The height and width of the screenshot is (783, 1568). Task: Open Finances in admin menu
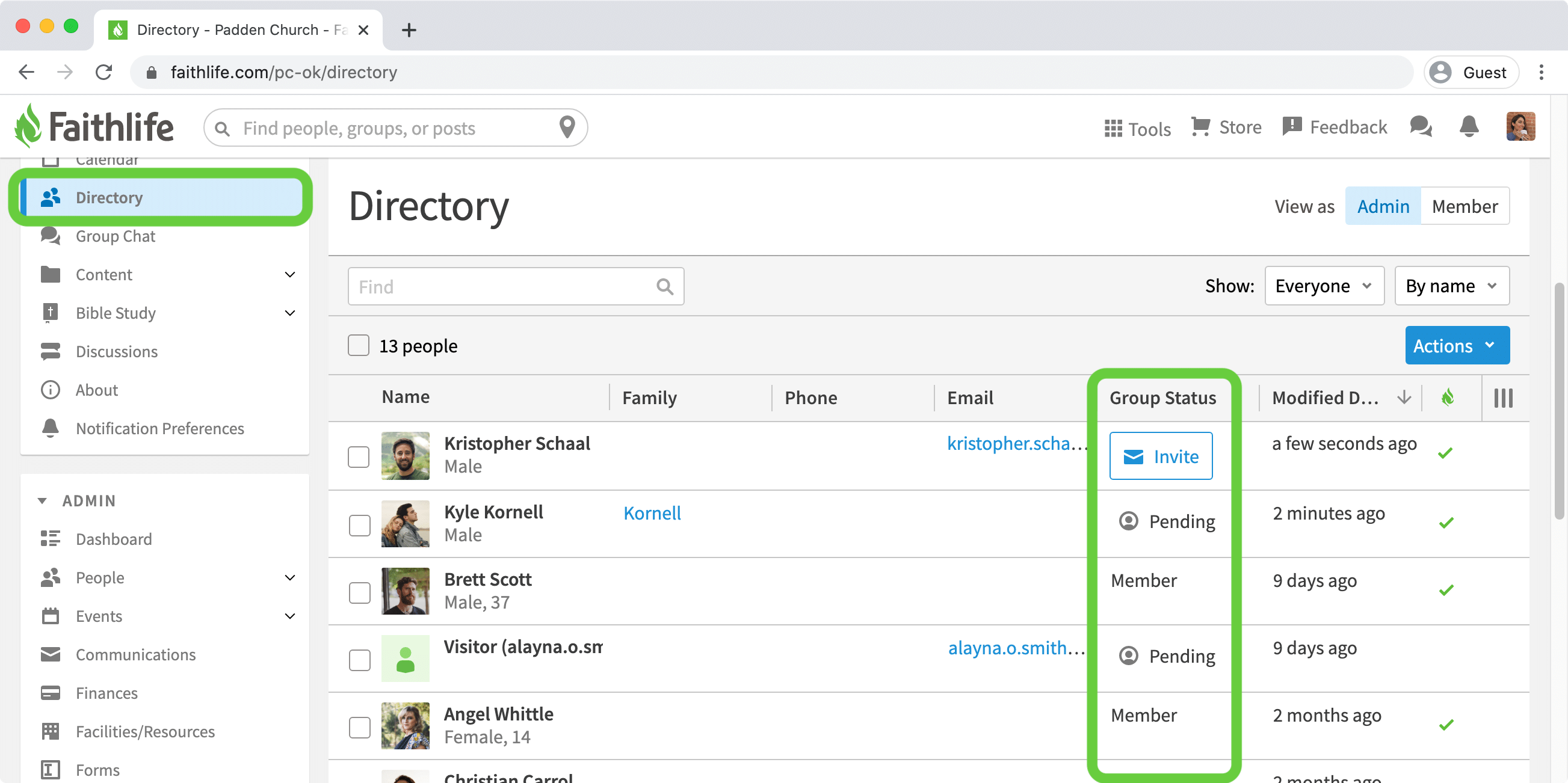click(x=106, y=693)
